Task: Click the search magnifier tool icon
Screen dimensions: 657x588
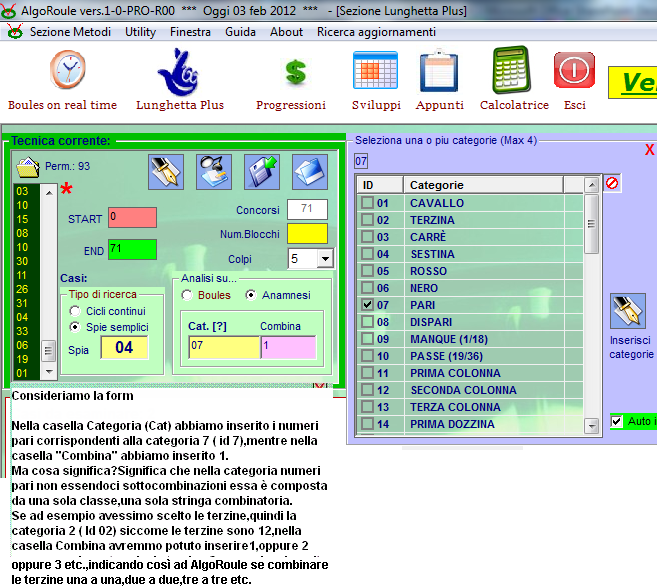Action: tap(214, 172)
